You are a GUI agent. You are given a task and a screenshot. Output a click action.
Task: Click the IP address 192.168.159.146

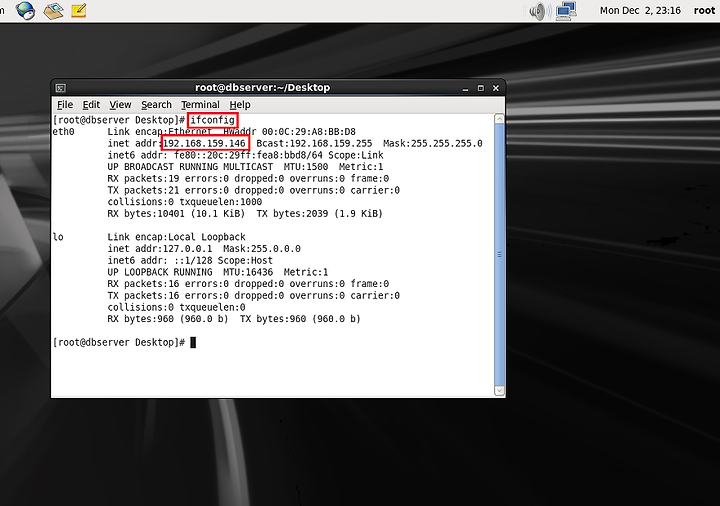pyautogui.click(x=205, y=143)
